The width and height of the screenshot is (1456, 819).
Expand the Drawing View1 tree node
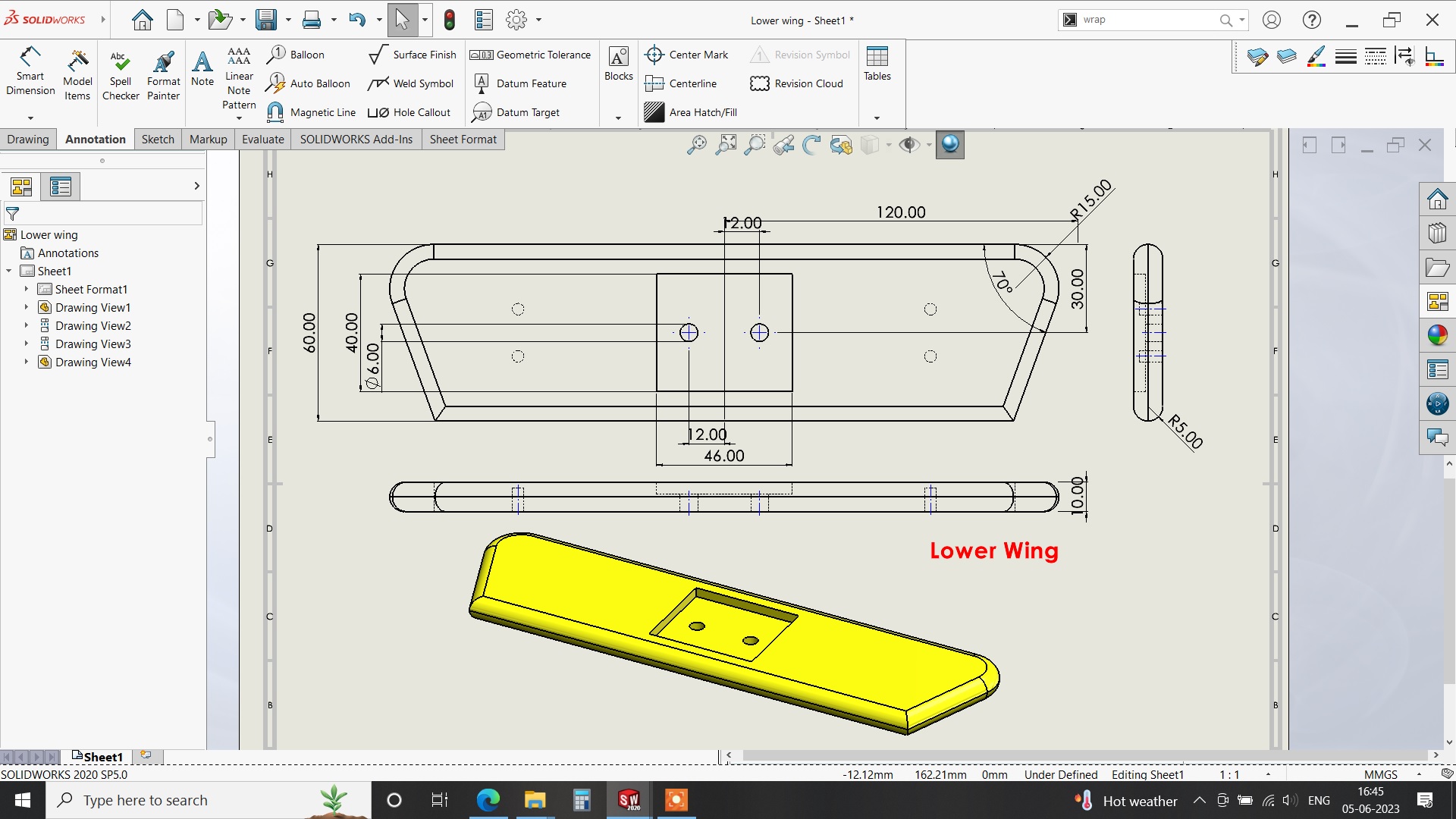(27, 307)
